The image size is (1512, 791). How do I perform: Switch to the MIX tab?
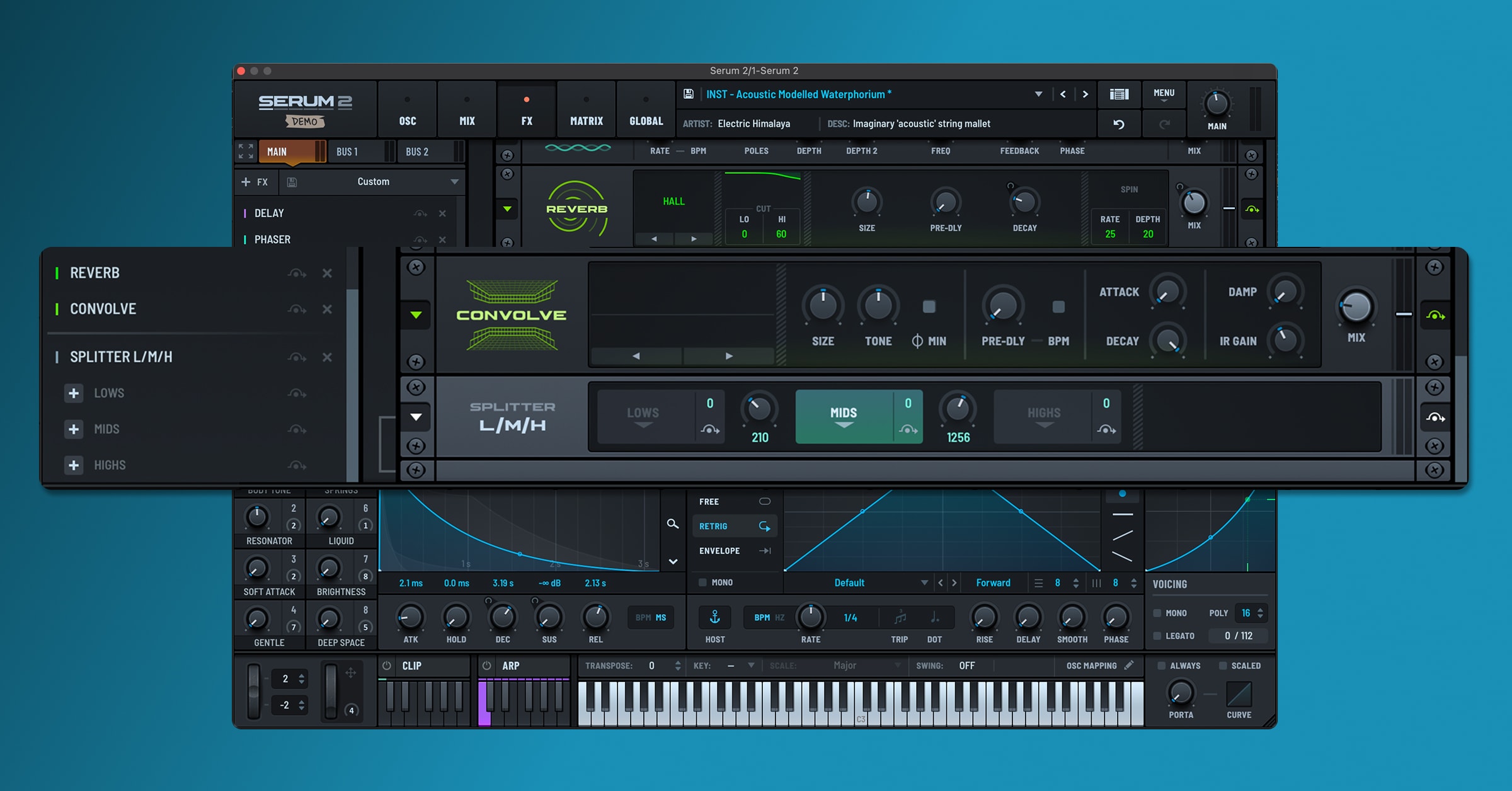[x=467, y=109]
